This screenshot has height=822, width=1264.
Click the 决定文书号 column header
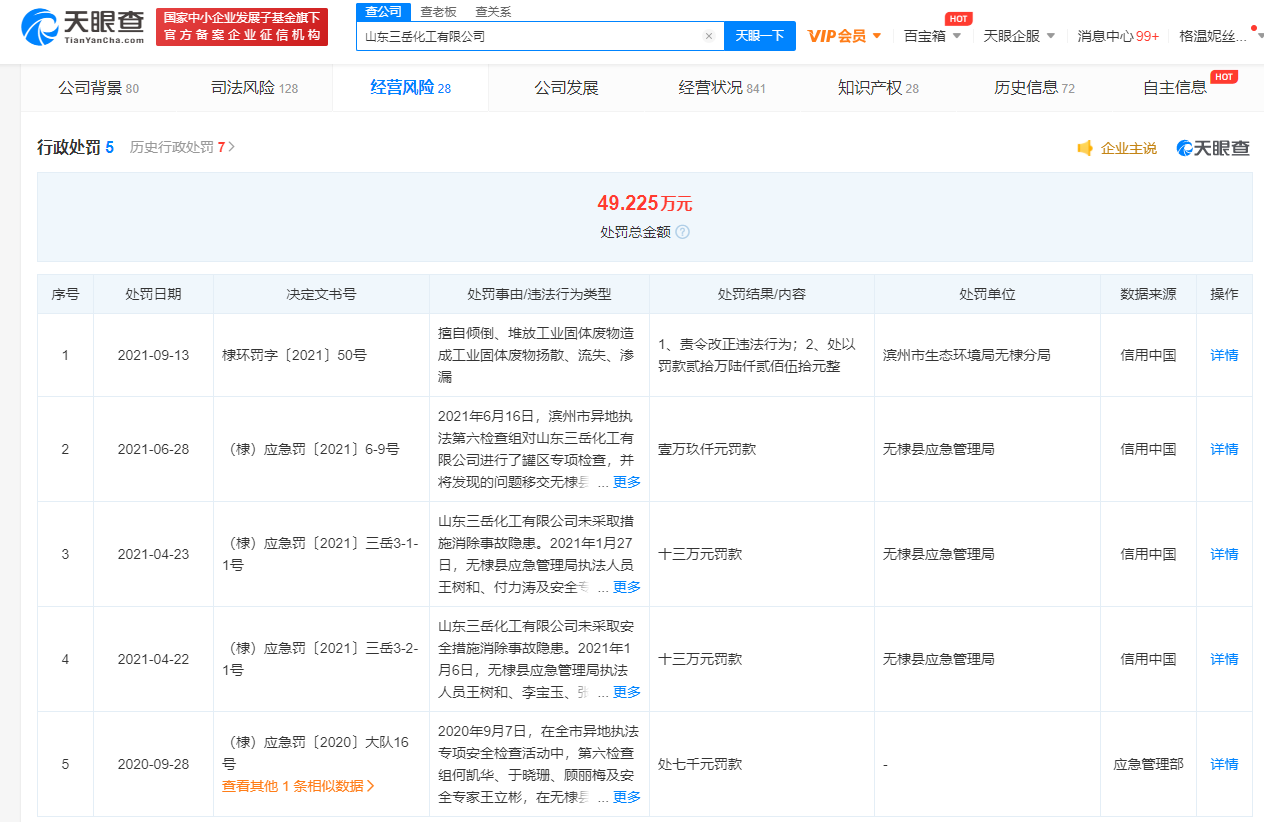click(x=321, y=294)
